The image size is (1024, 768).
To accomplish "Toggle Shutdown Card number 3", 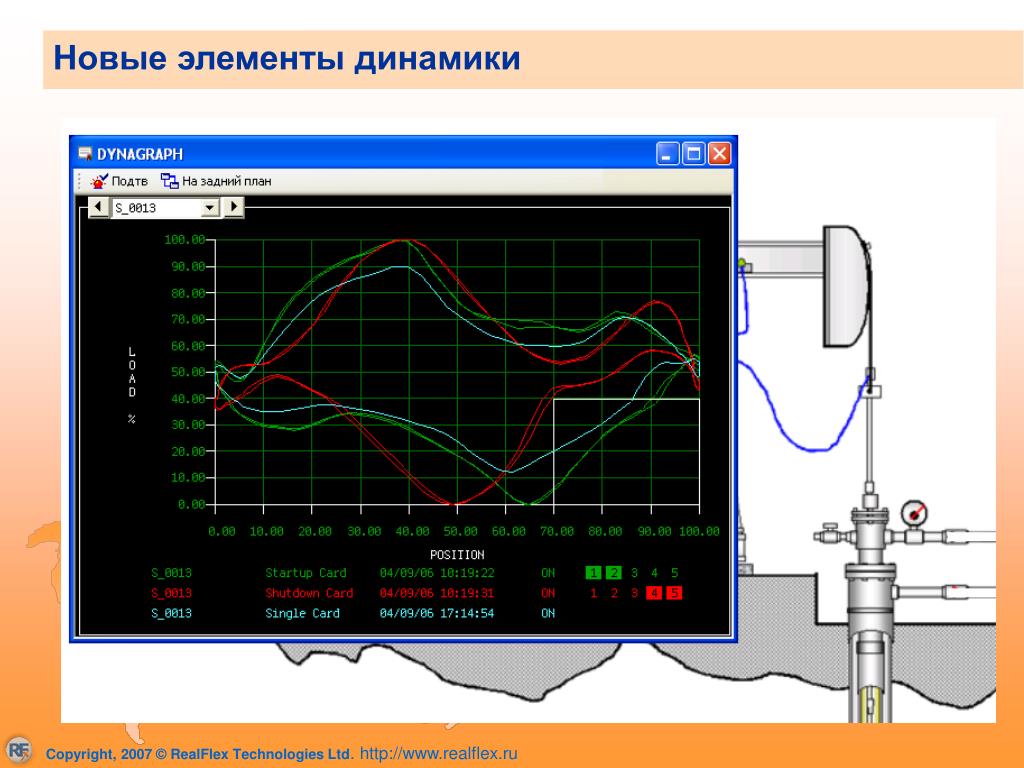I will (x=634, y=593).
